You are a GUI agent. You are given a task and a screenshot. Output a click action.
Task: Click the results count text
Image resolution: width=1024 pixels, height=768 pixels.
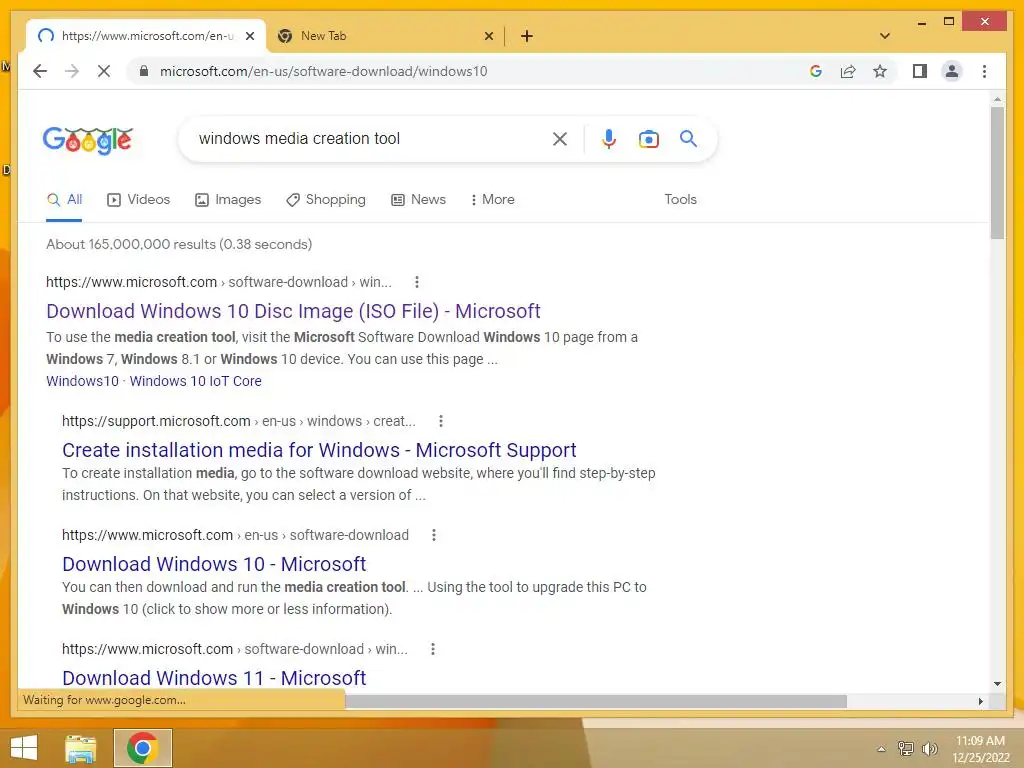[179, 244]
